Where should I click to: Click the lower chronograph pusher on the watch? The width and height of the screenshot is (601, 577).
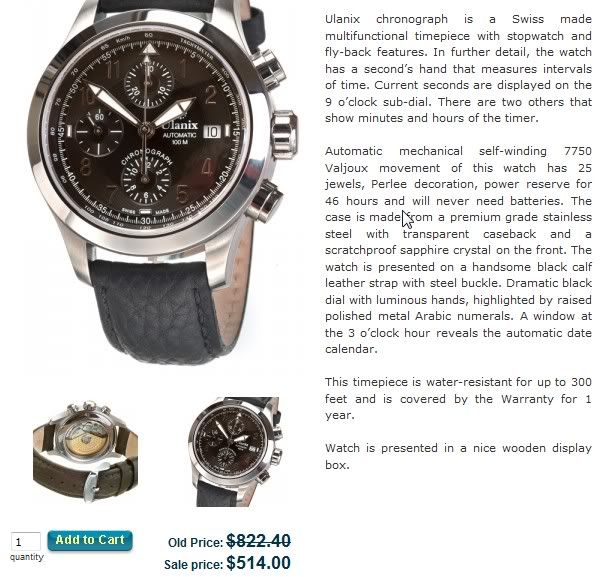click(x=265, y=201)
